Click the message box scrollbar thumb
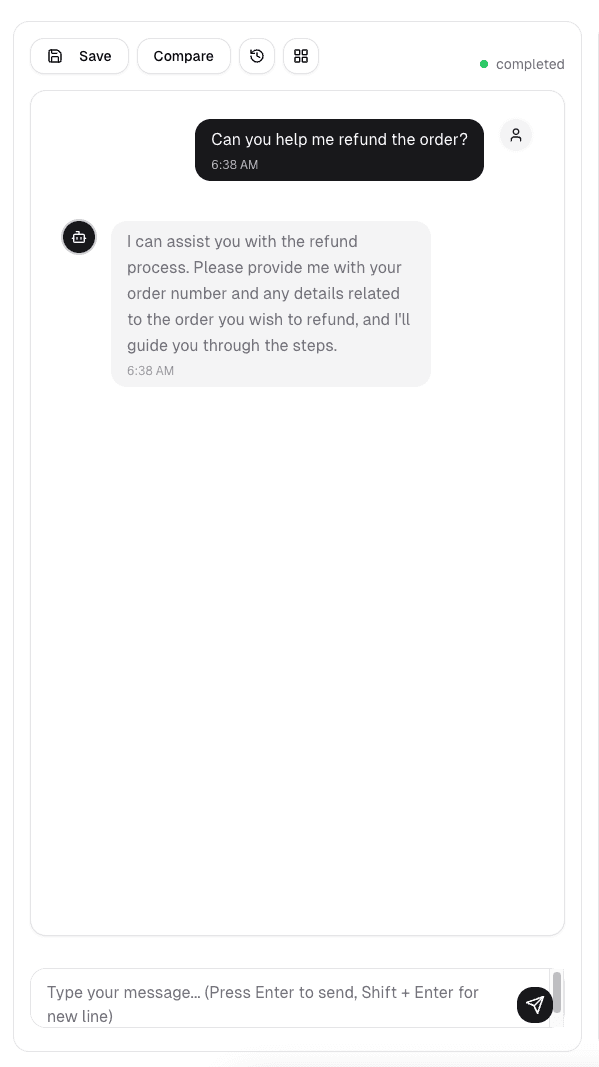Viewport: 599px width, 1067px height. [557, 992]
